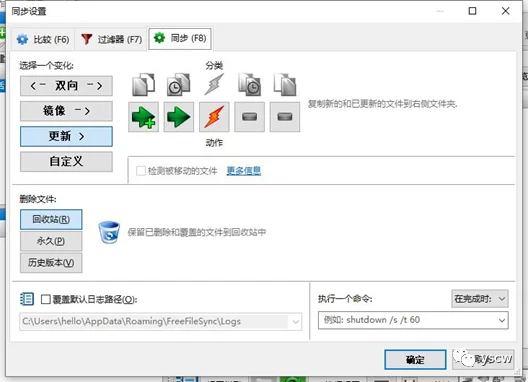Click the red funnel icon on 过滤器 tab
The image size is (528, 382).
click(x=87, y=39)
